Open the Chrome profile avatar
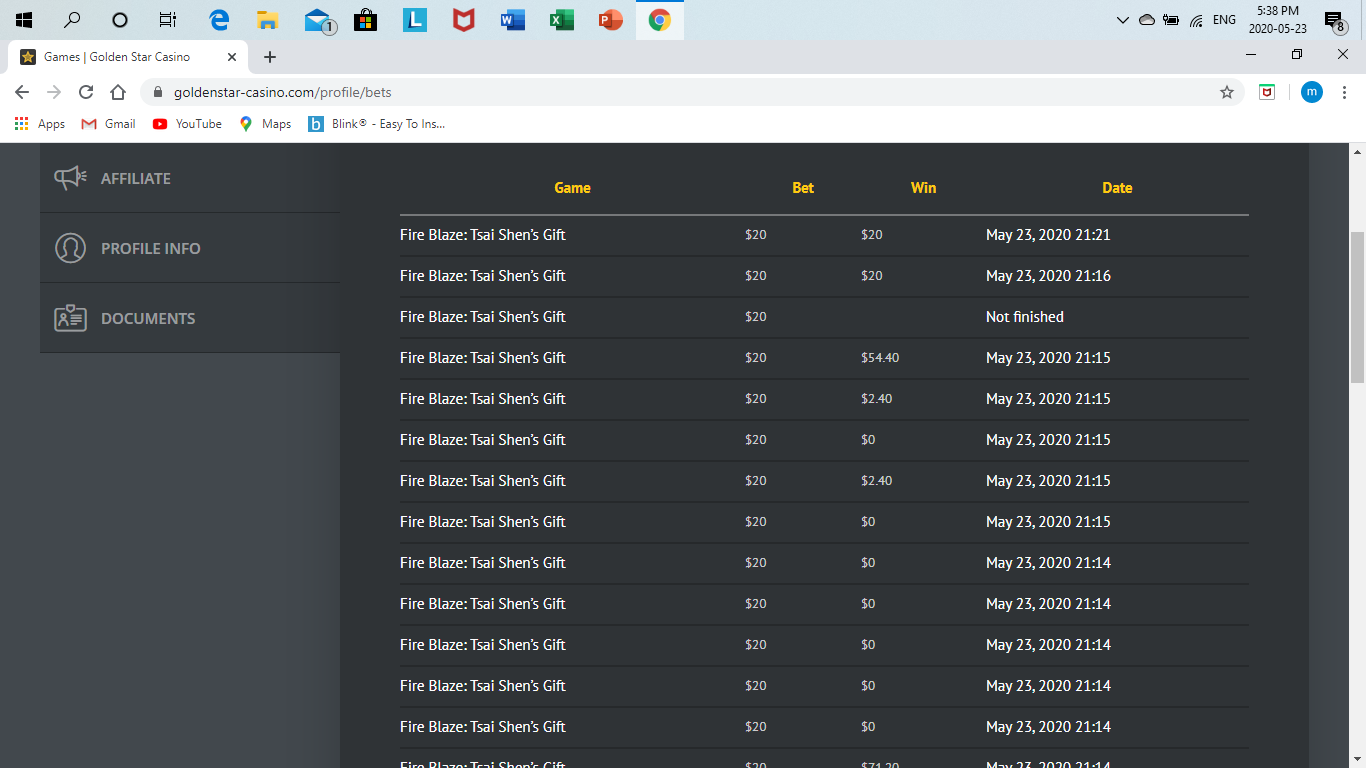This screenshot has height=768, width=1366. [1312, 92]
